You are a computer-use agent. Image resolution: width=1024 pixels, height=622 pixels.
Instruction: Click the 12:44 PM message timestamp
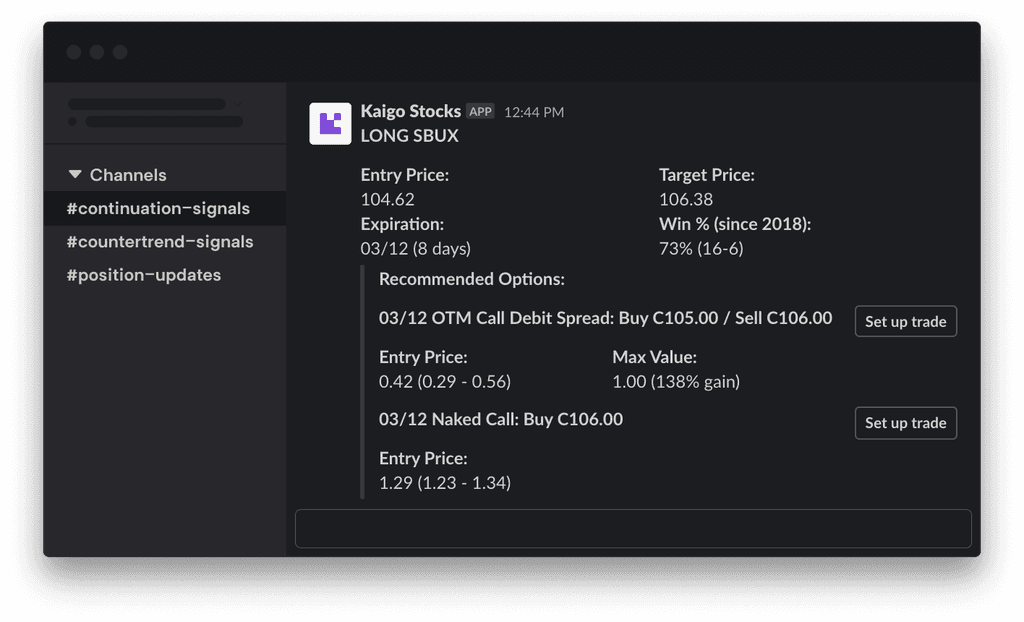pos(534,112)
